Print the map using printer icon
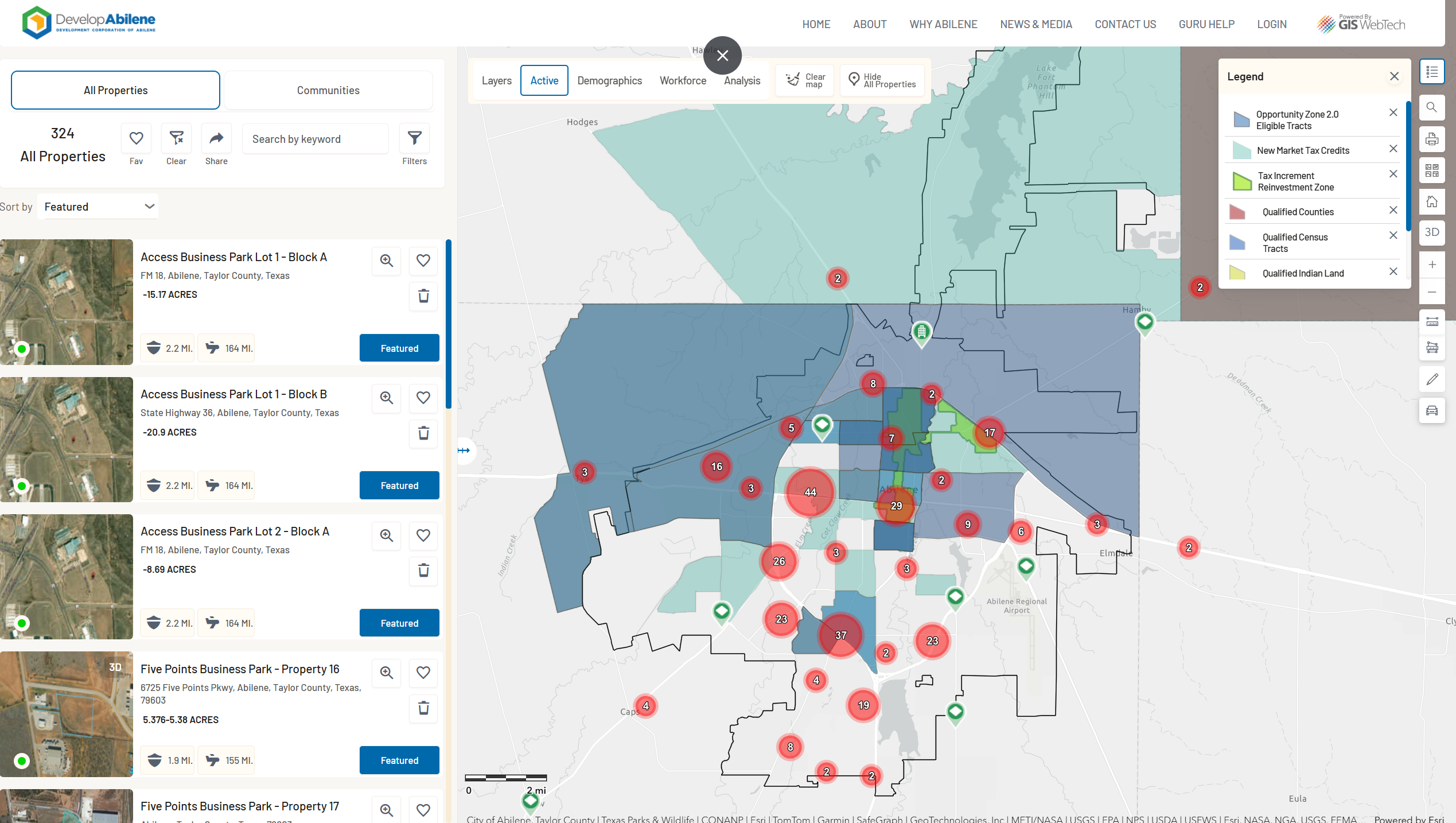 [1432, 139]
